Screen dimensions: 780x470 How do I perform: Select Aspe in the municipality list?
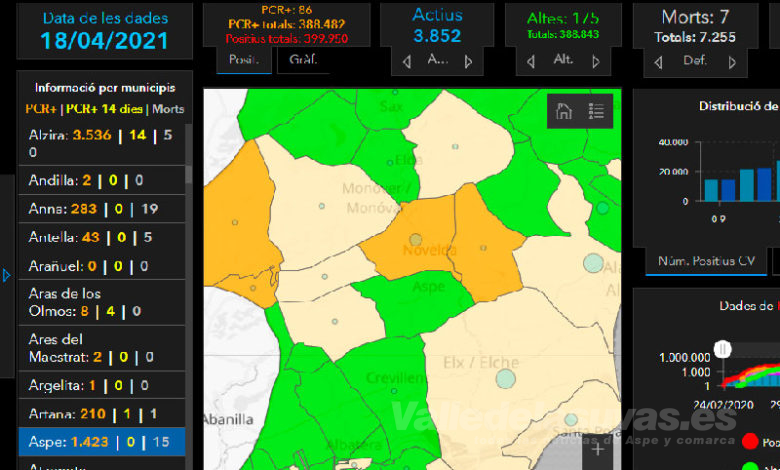pyautogui.click(x=100, y=442)
